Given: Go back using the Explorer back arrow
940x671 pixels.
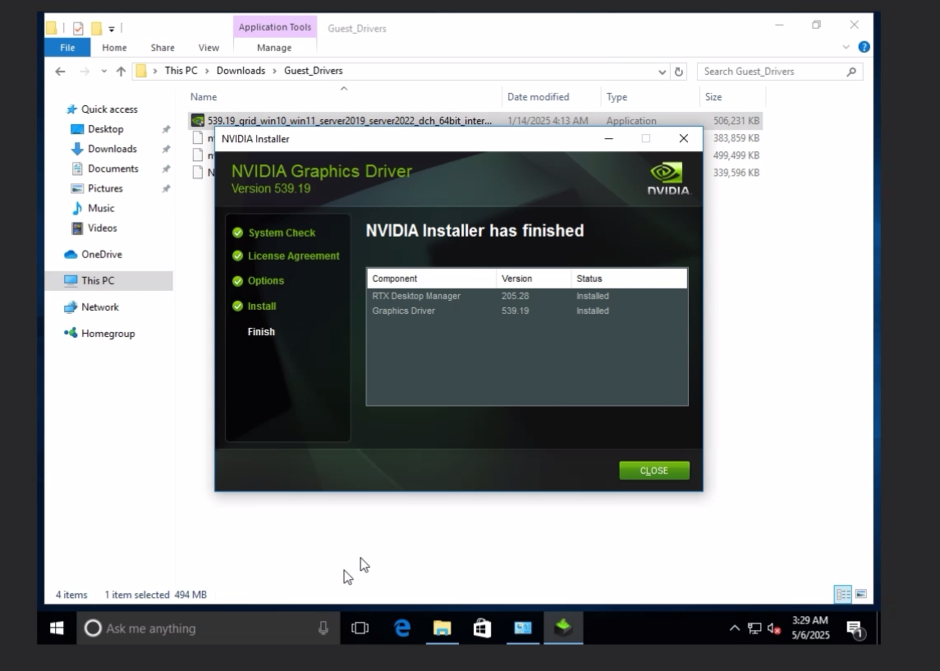Looking at the screenshot, I should point(60,71).
